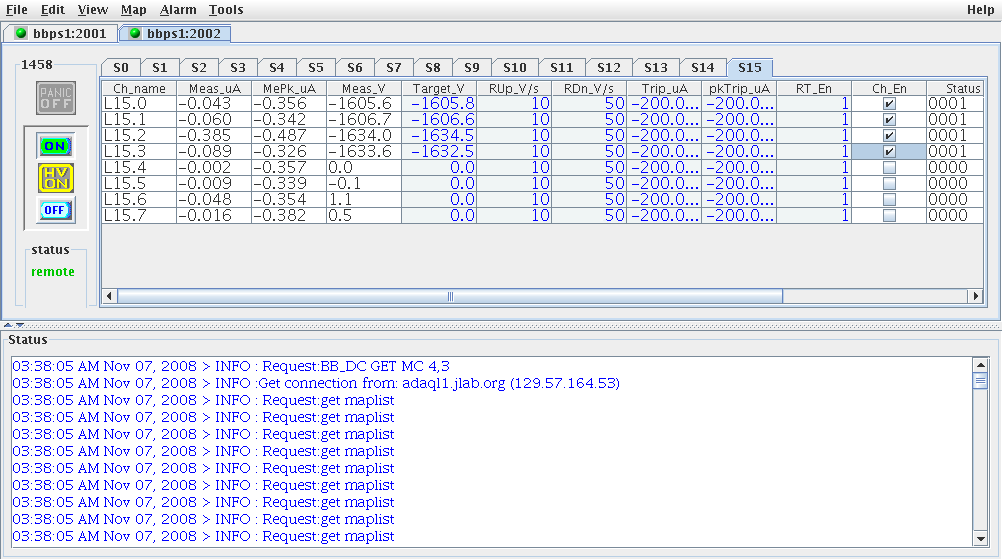Click the Ch_name column header

click(x=139, y=88)
